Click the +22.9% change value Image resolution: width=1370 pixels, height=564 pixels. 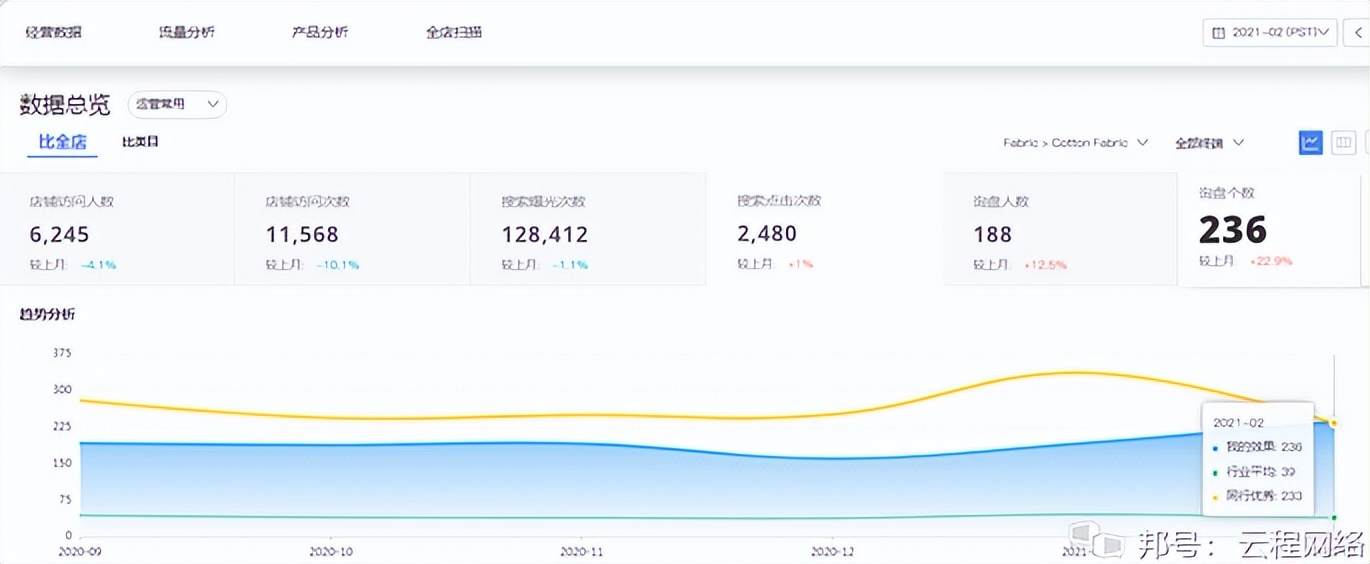[x=1271, y=261]
